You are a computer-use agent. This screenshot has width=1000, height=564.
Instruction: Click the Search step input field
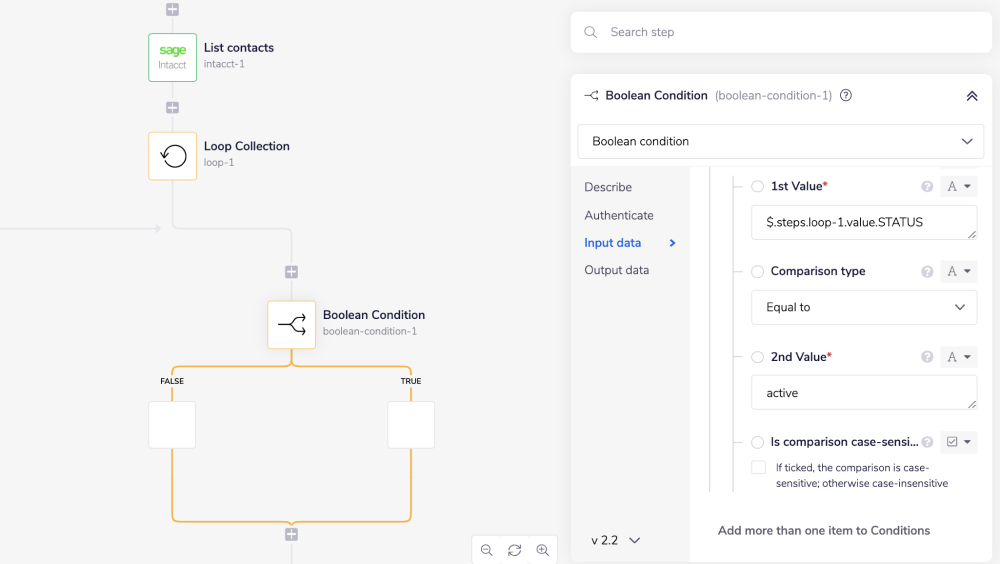tap(780, 32)
